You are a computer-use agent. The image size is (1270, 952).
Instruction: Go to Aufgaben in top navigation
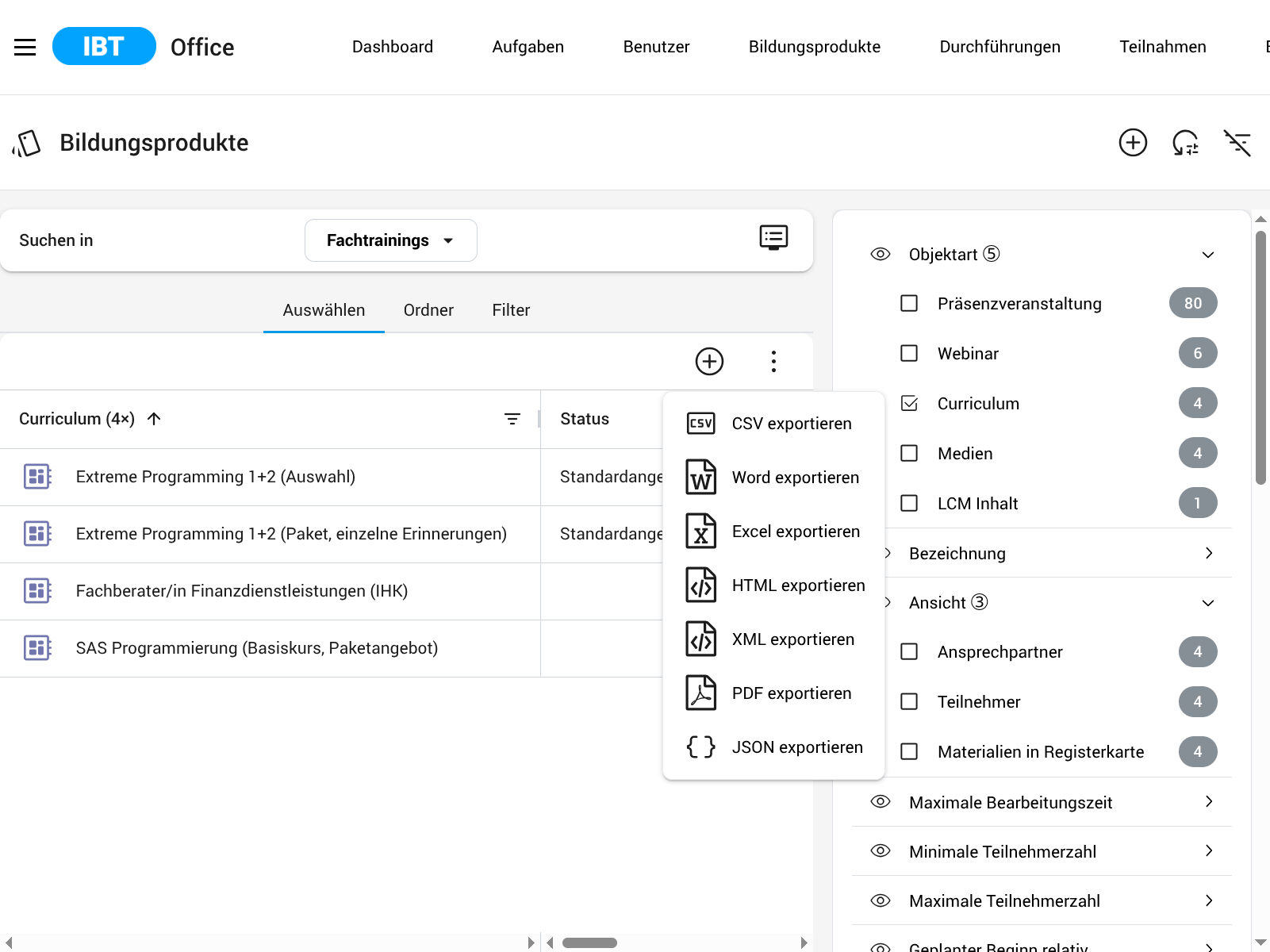point(528,47)
